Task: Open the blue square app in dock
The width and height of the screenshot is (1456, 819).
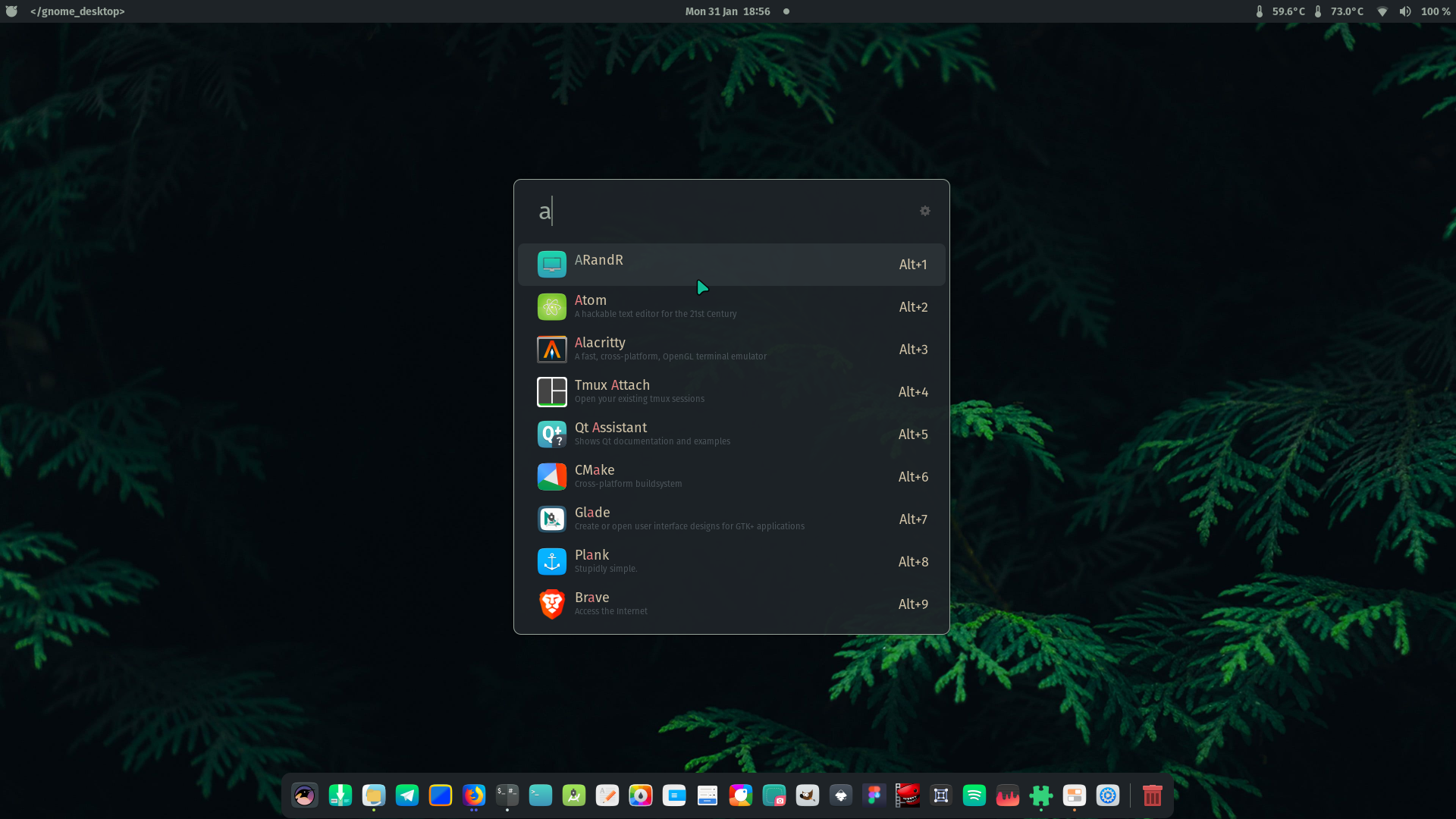Action: coord(441,795)
